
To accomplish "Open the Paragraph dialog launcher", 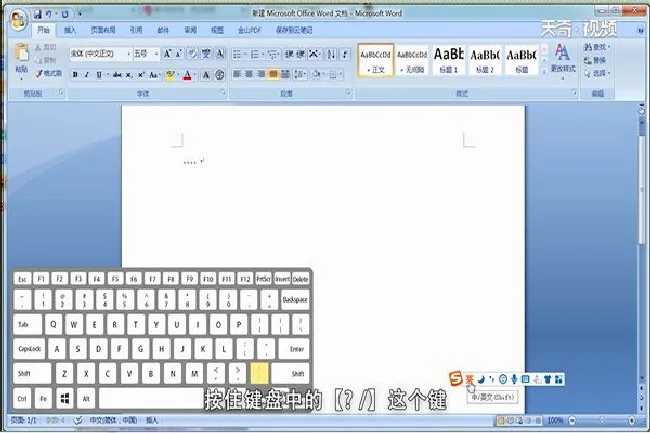I will tap(349, 92).
